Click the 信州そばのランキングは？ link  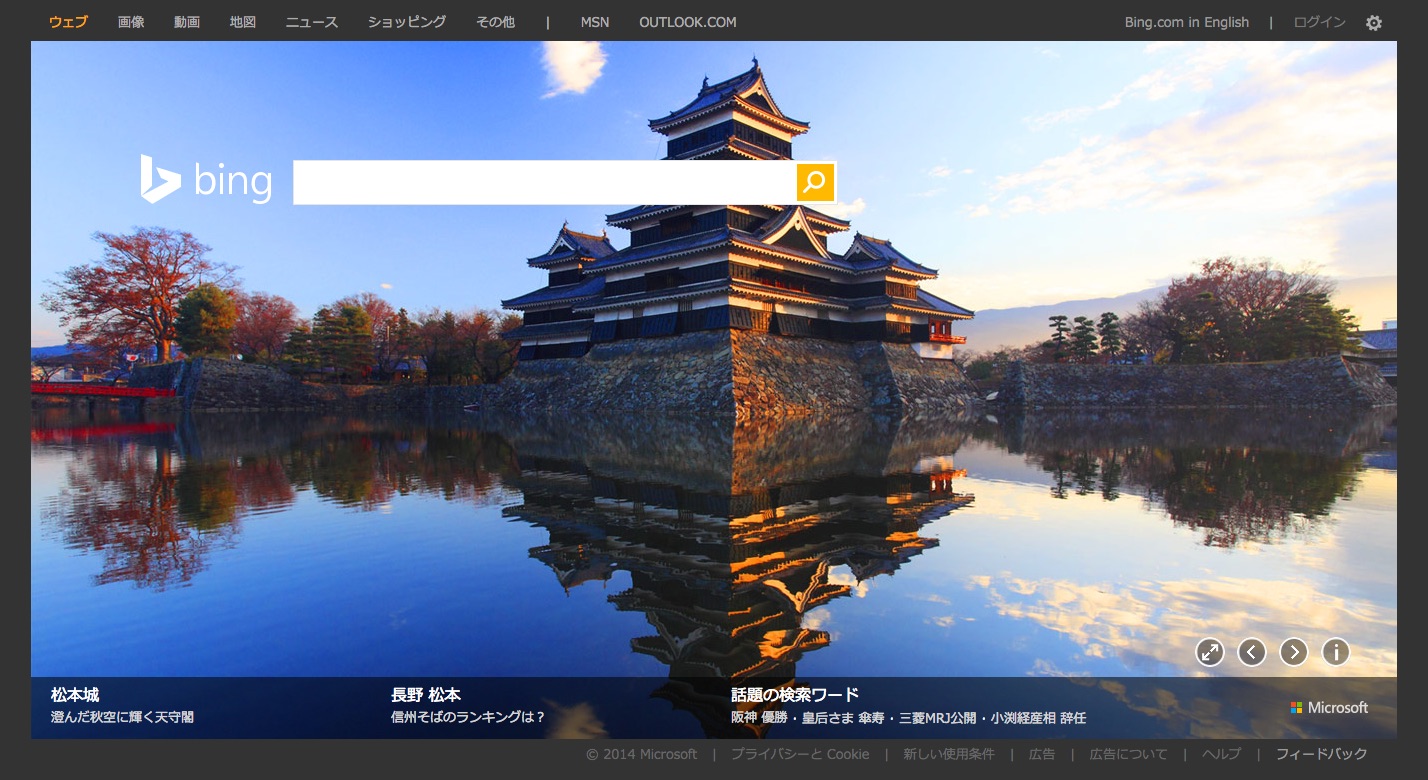tap(468, 717)
